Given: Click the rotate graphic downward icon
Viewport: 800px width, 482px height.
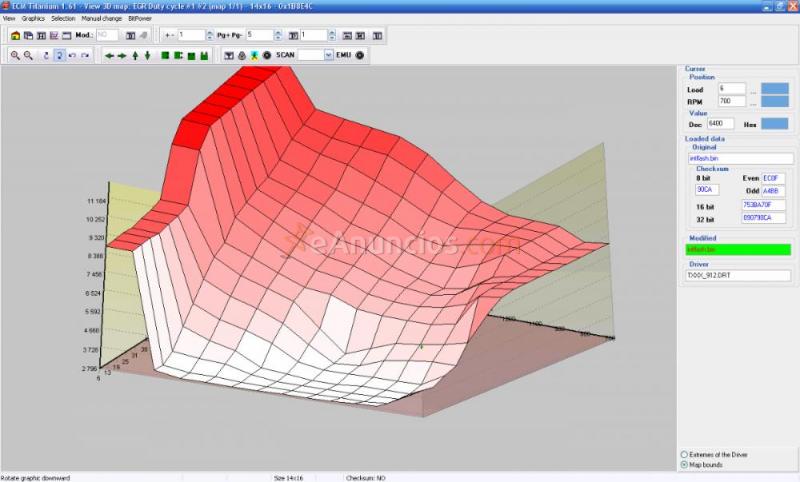Looking at the screenshot, I should 59,55.
